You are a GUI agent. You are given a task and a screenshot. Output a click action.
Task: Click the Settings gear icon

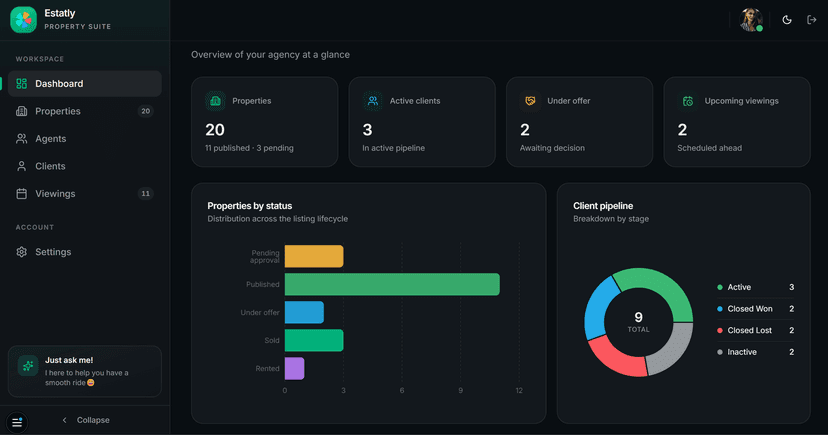[x=22, y=252]
